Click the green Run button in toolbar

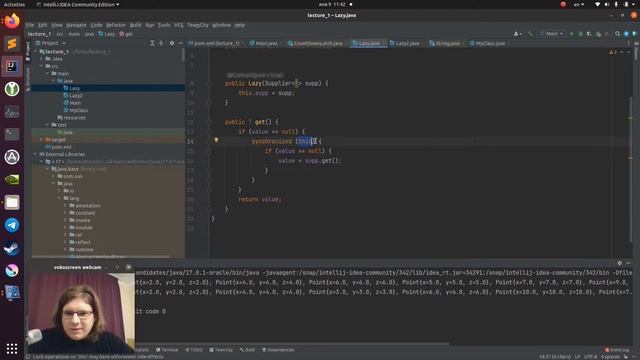[571, 34]
